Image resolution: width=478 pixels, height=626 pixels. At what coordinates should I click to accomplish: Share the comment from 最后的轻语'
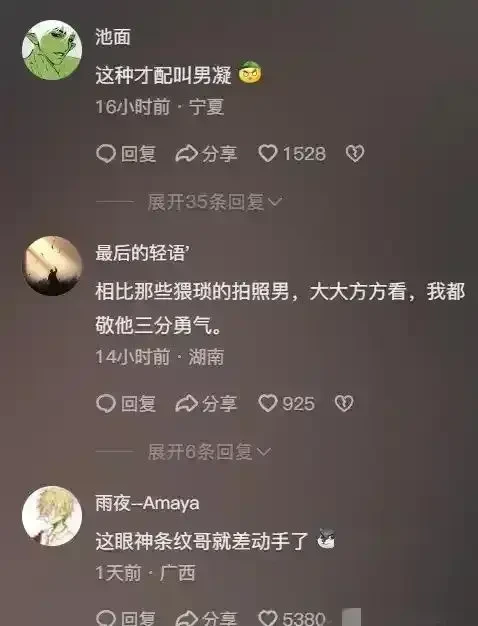206,404
